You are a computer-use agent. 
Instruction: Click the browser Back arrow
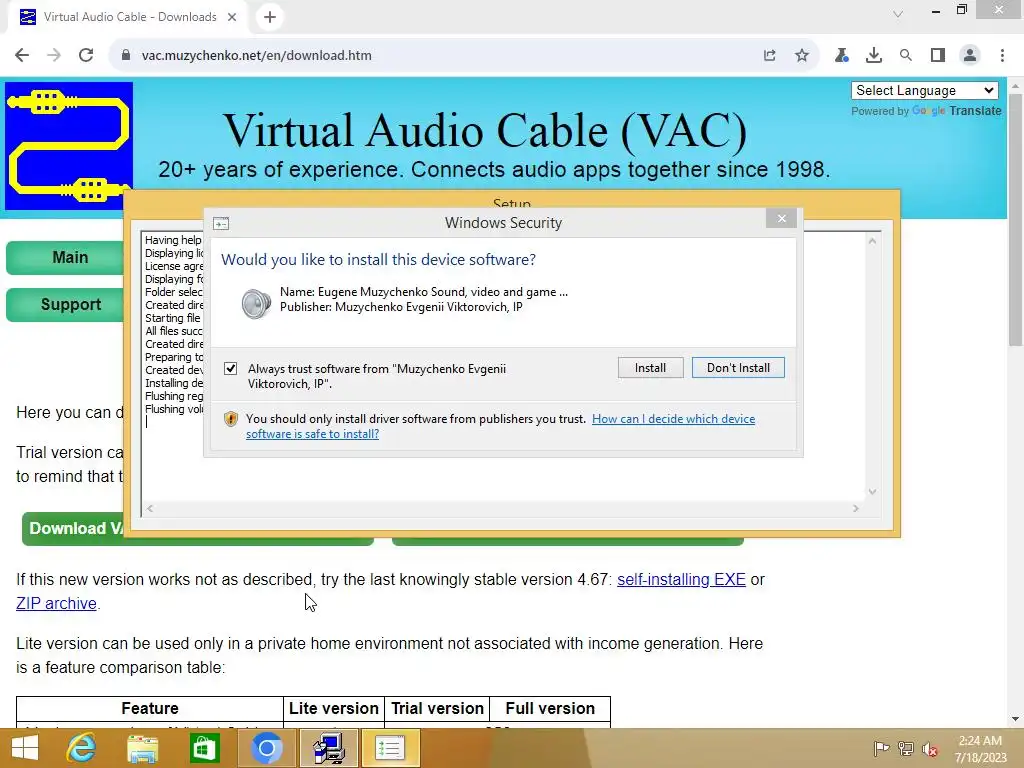point(22,56)
